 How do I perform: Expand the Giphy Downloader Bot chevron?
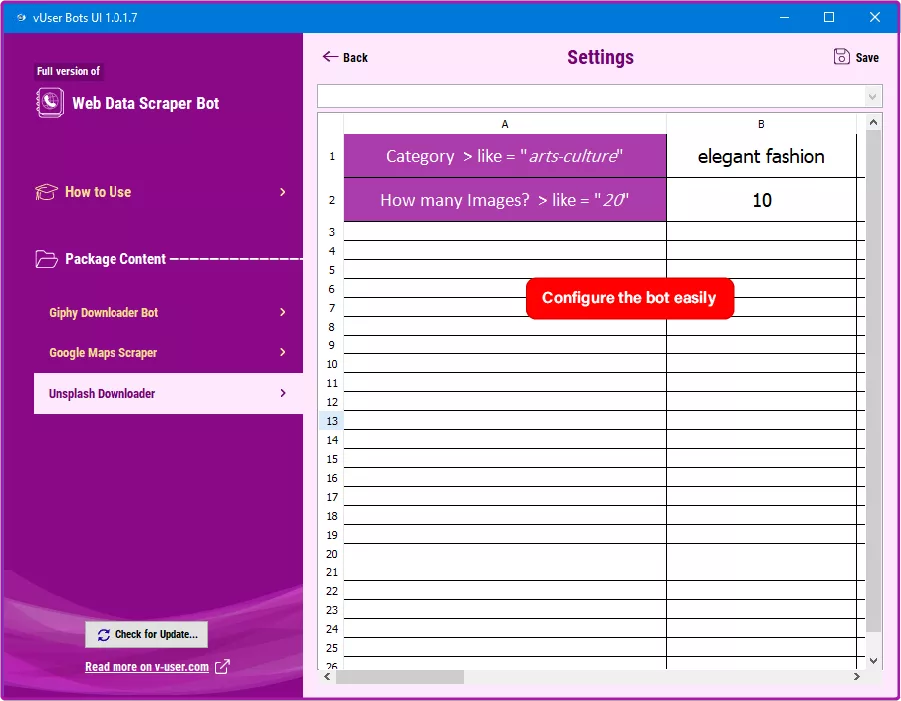[283, 312]
